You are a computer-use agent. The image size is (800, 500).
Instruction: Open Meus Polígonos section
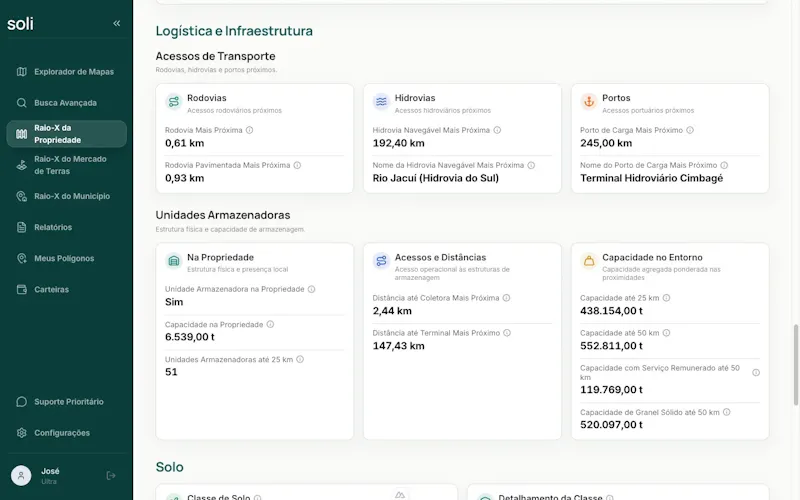pos(66,259)
